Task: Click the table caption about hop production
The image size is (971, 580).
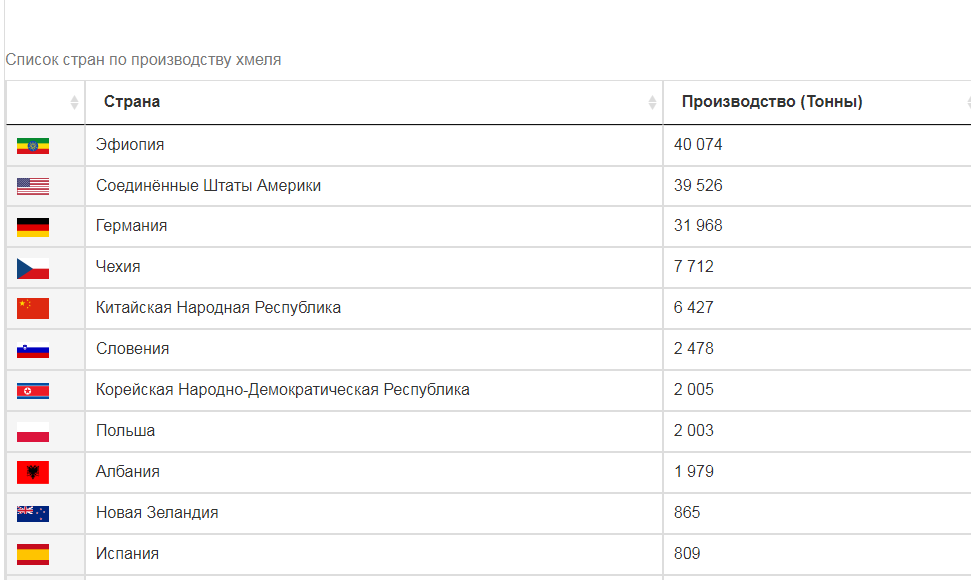Action: click(143, 60)
